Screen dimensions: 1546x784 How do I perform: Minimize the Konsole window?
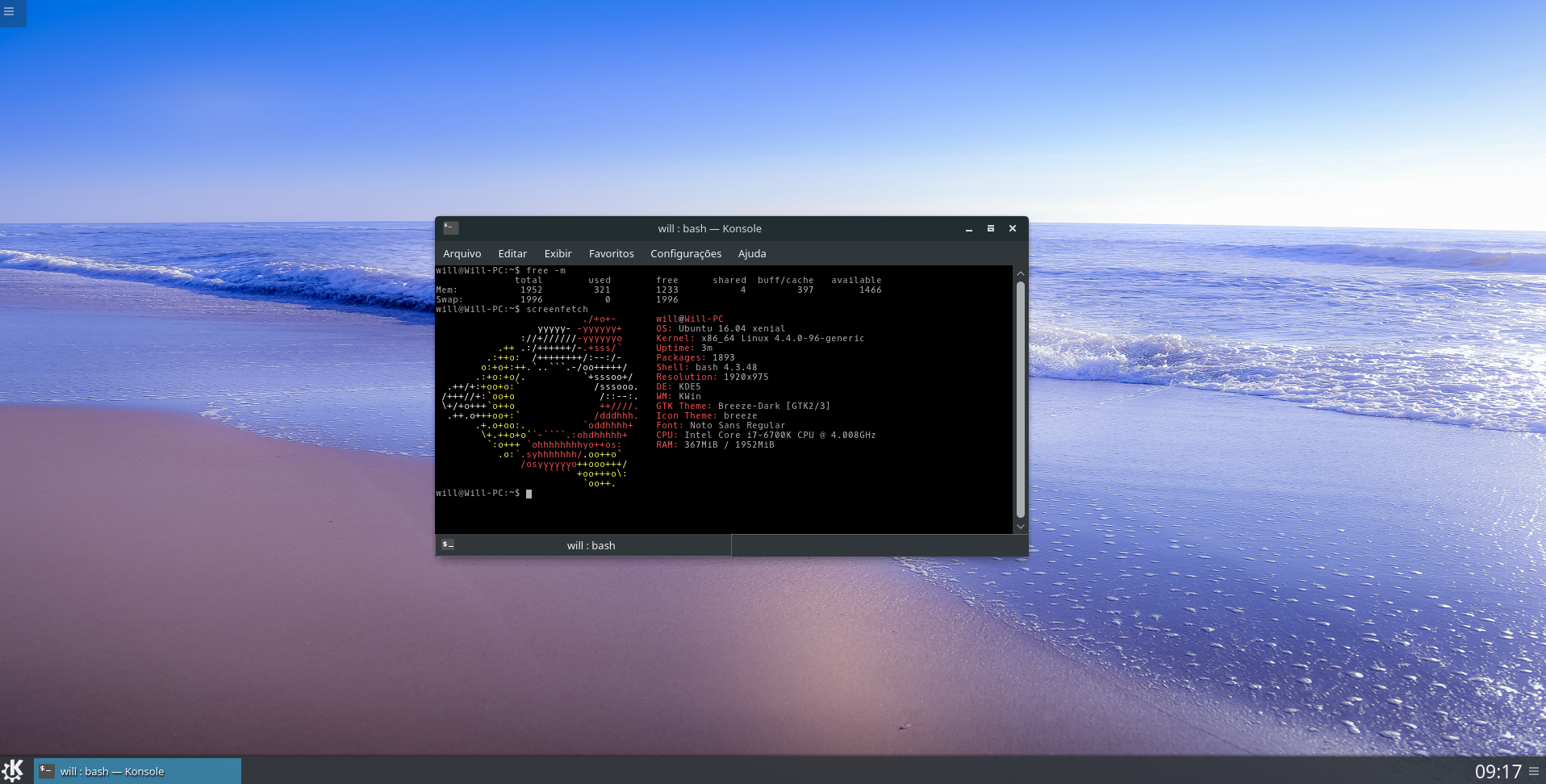[x=969, y=229]
